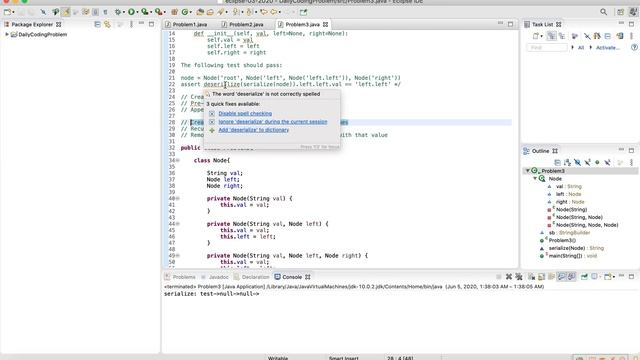Switch to the Java perspective icon

633,12
